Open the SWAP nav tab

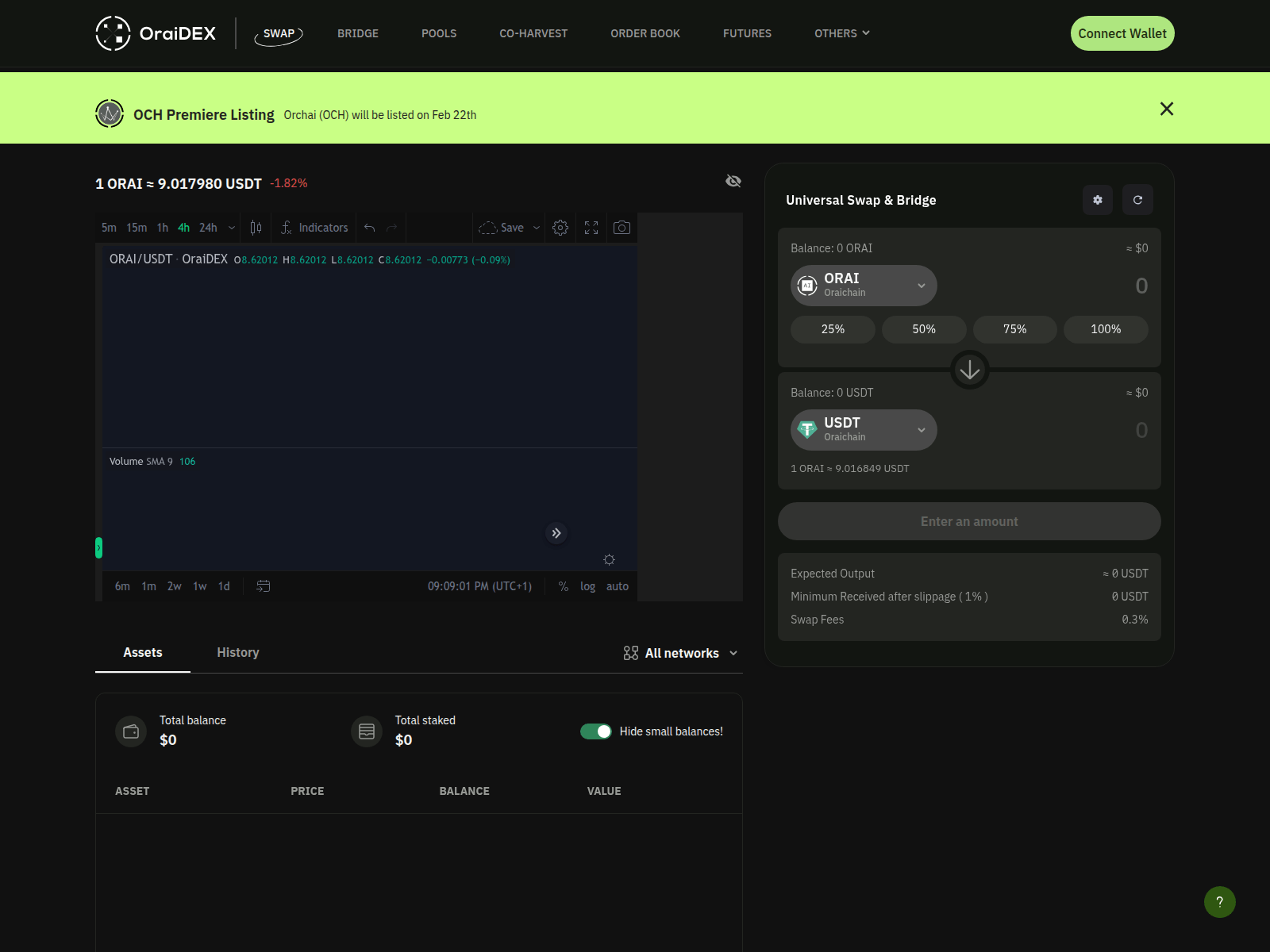point(279,33)
